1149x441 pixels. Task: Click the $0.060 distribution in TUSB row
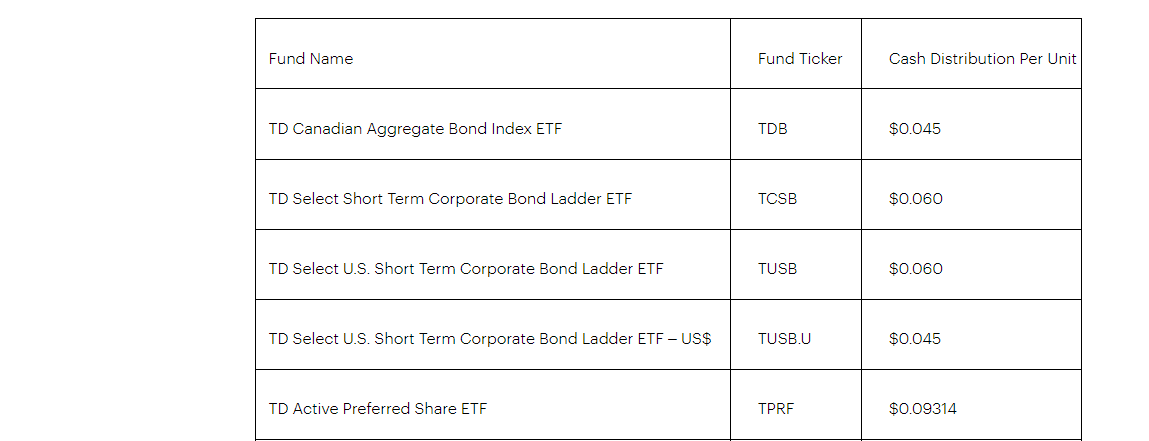[x=916, y=269]
